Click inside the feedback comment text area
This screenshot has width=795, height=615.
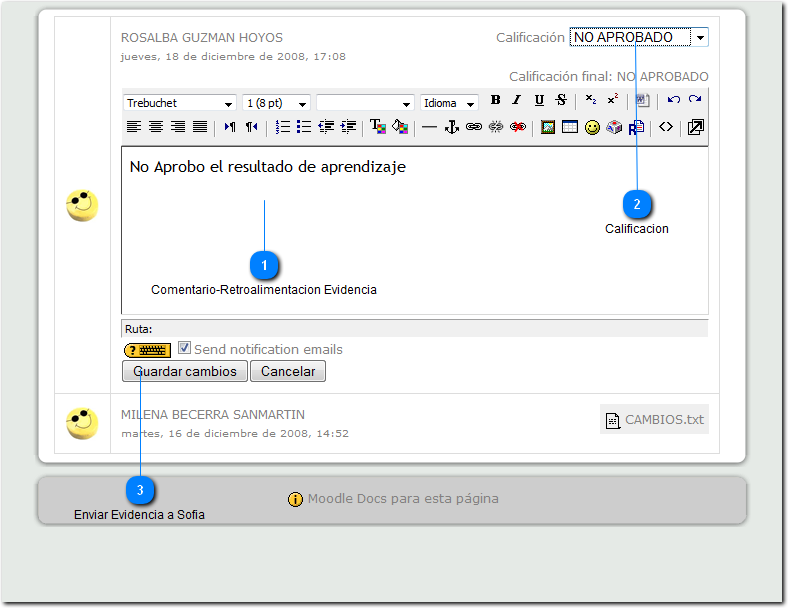pos(415,231)
